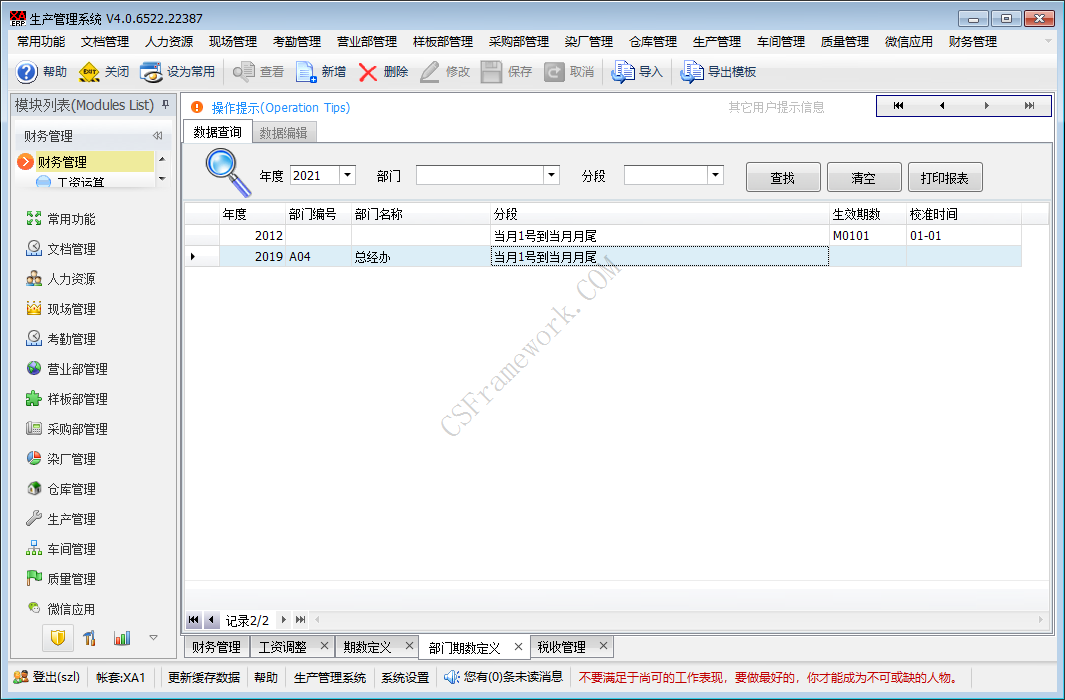The height and width of the screenshot is (700, 1065).
Task: Click the Help (帮助) toolbar icon
Action: coord(26,72)
